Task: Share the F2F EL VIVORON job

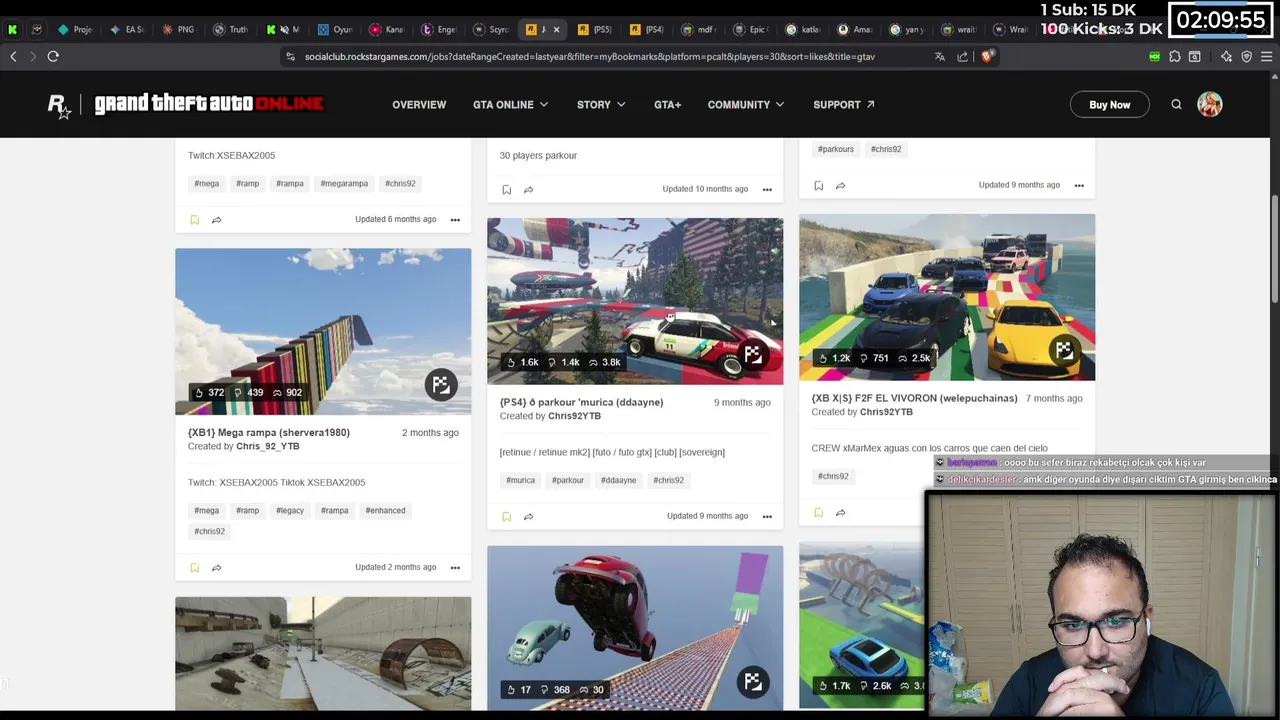Action: coord(840,513)
